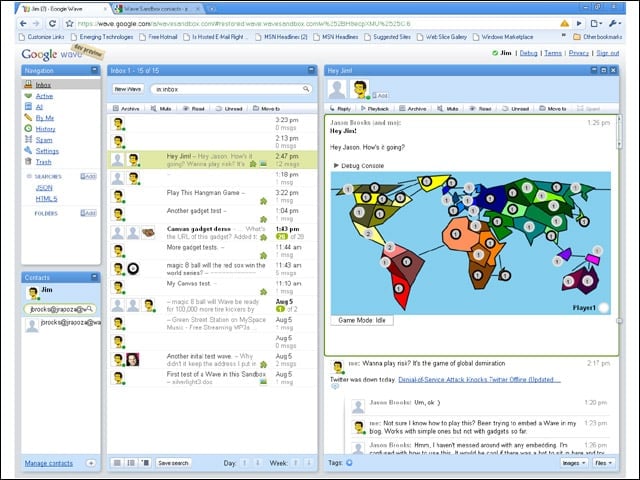Screen dimensions: 640x480
Task: Open the Free Hotmail bookmark
Action: point(158,37)
